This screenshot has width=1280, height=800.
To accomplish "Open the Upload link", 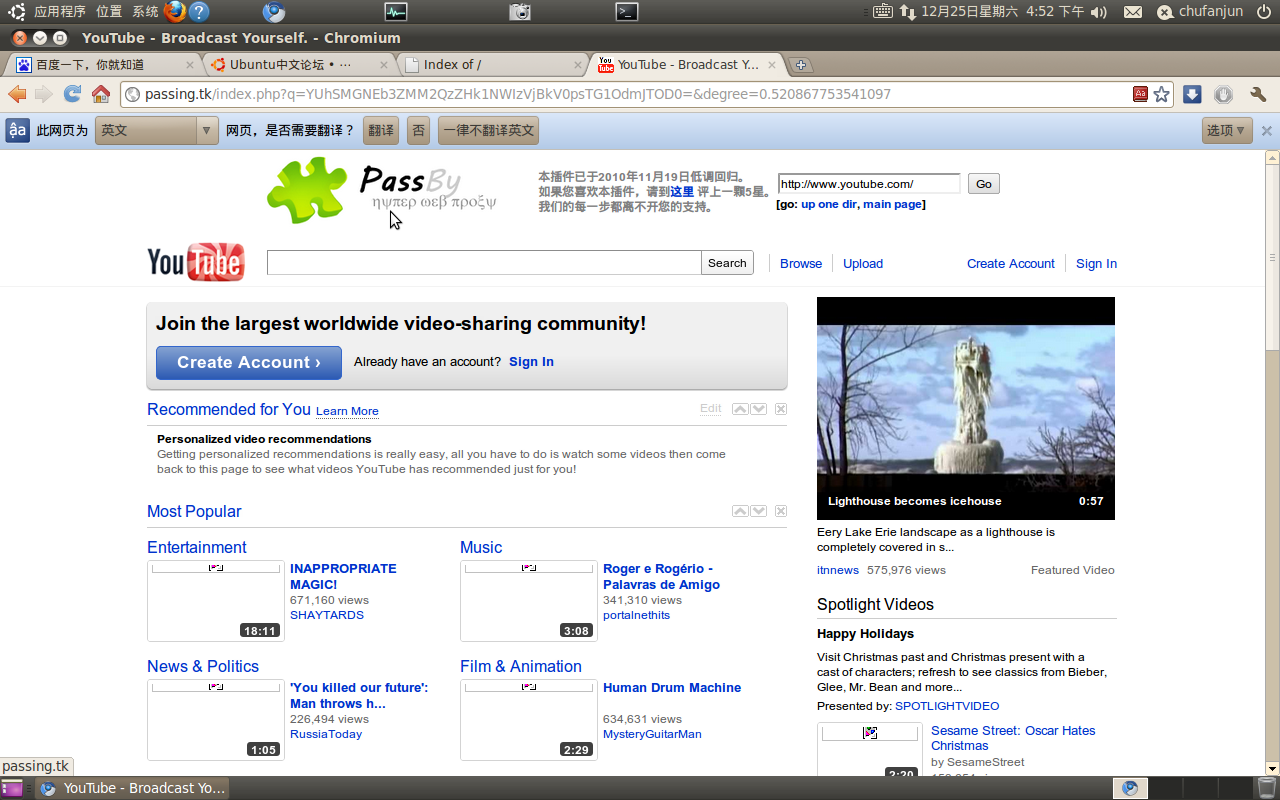I will (x=863, y=264).
